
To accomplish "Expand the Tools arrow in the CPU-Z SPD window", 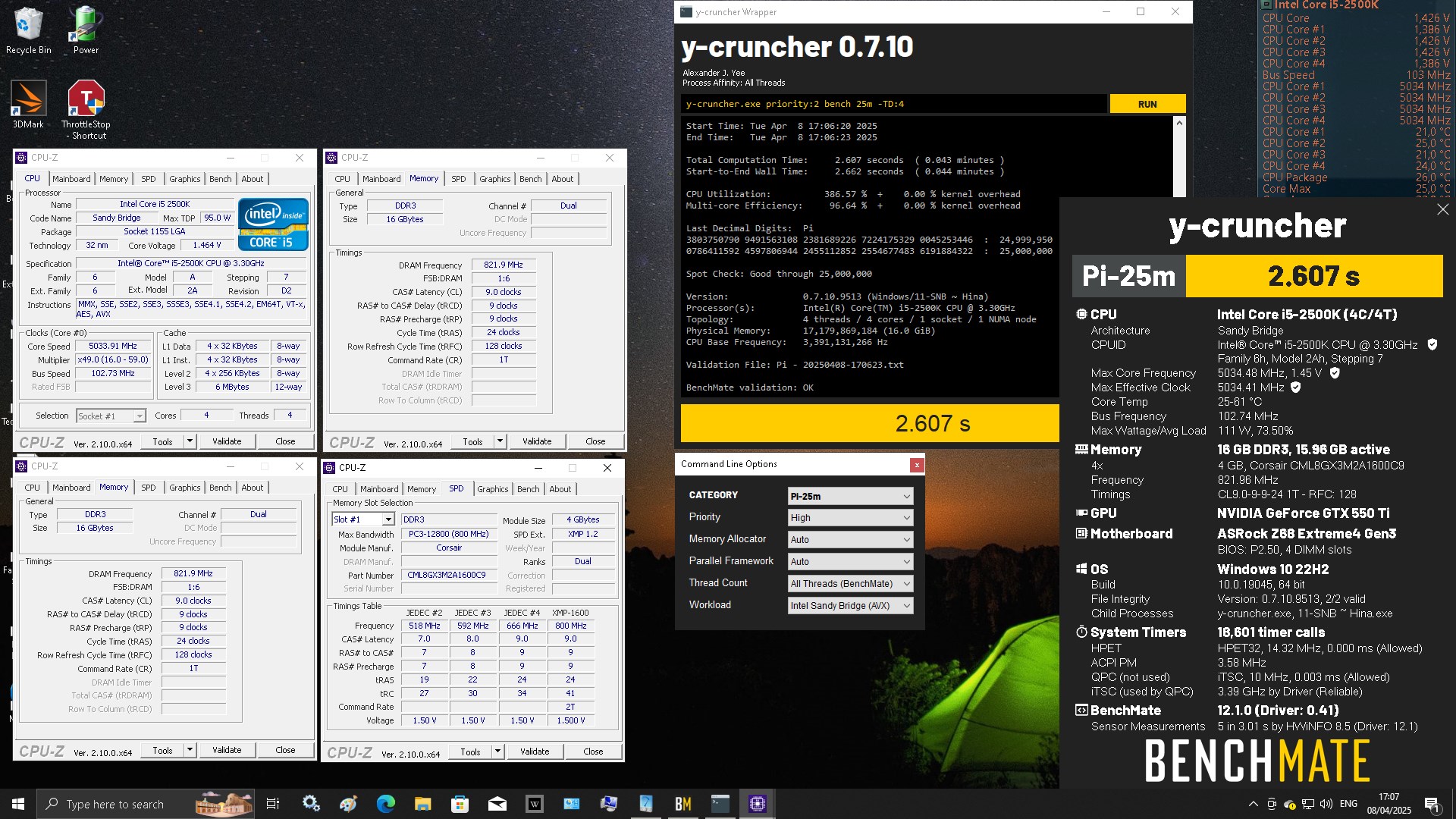I will pos(498,752).
